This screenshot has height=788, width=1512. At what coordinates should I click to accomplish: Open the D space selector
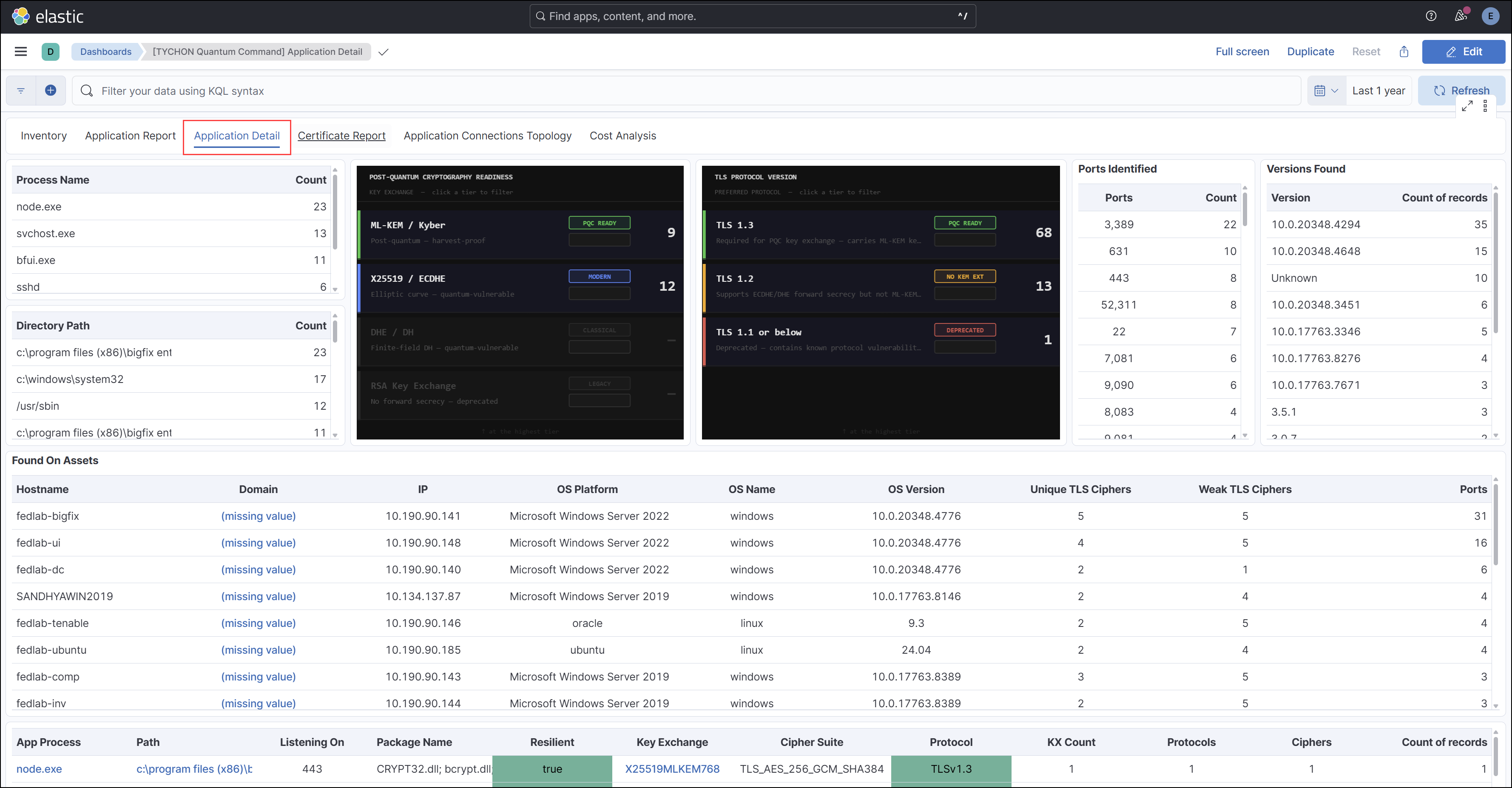point(51,51)
